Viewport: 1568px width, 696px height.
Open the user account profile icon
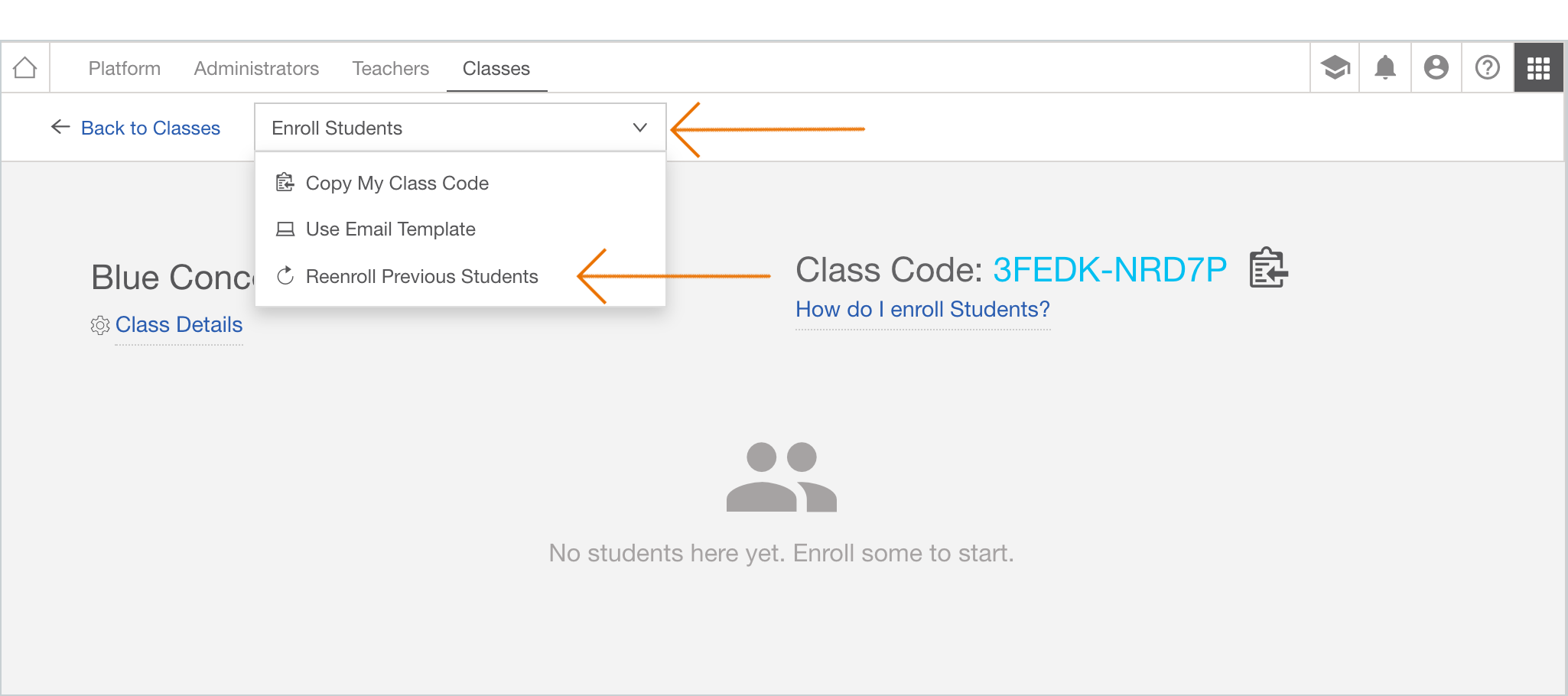(1436, 68)
